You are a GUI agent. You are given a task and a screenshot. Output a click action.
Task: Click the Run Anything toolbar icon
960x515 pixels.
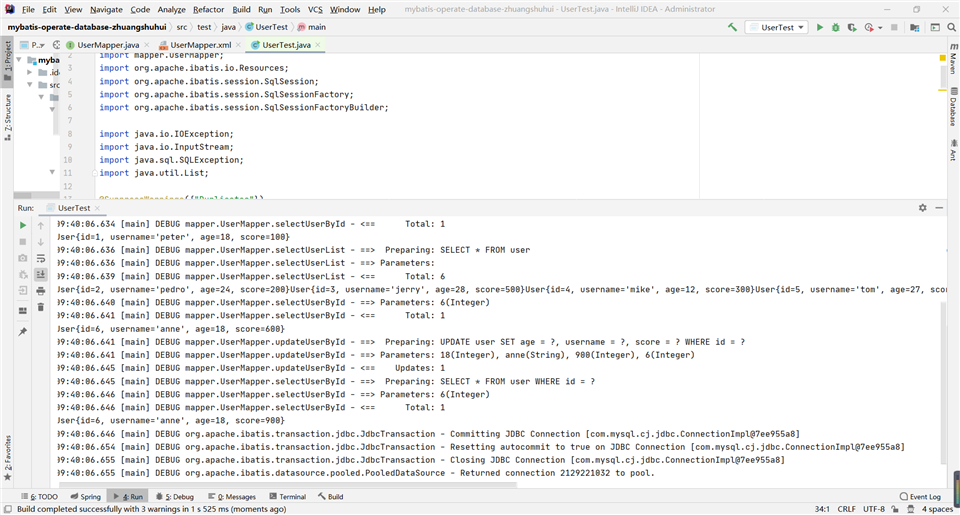point(935,27)
